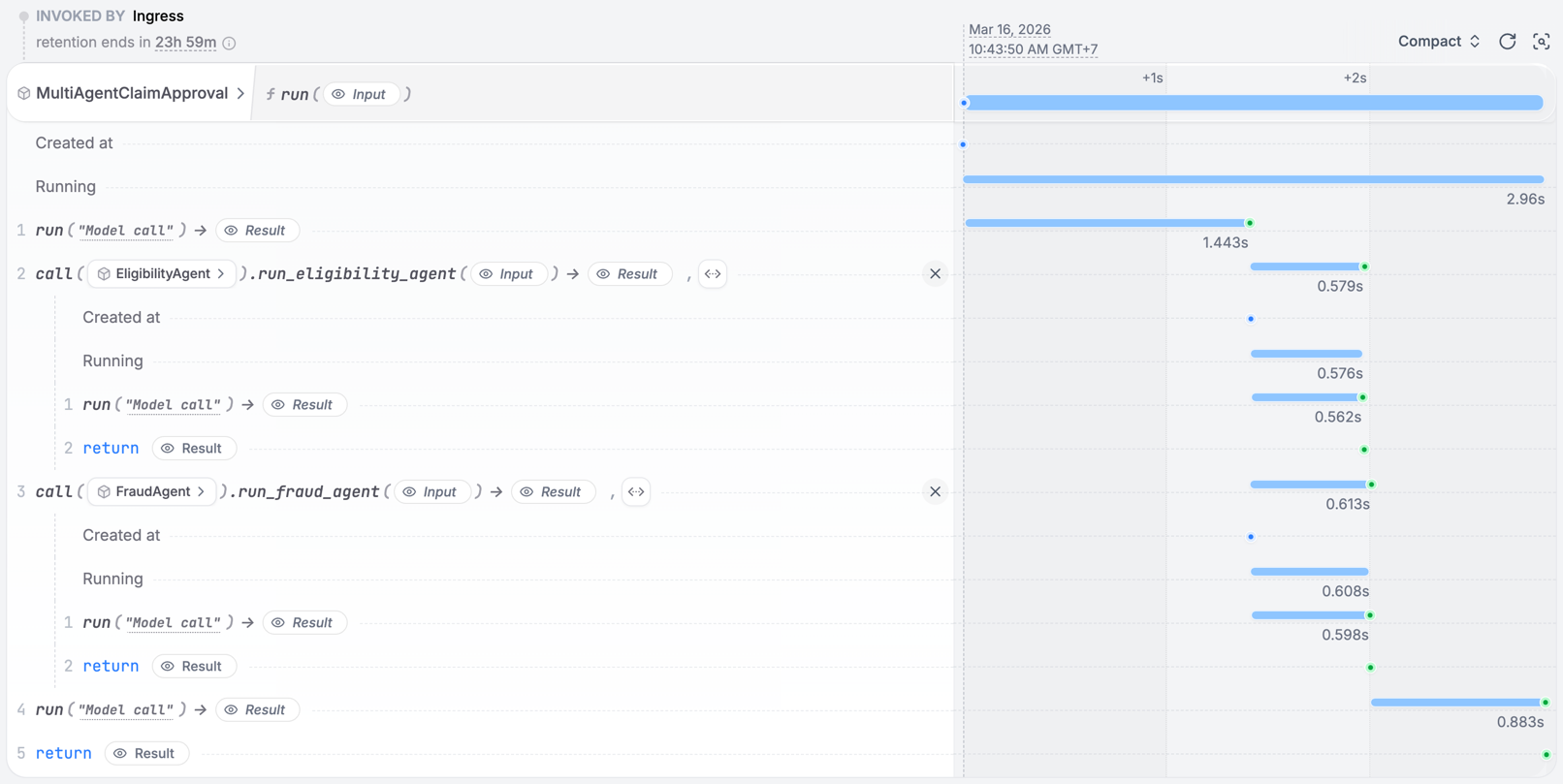Viewport: 1563px width, 784px height.
Task: View Input of top-level run handler
Action: 360,94
